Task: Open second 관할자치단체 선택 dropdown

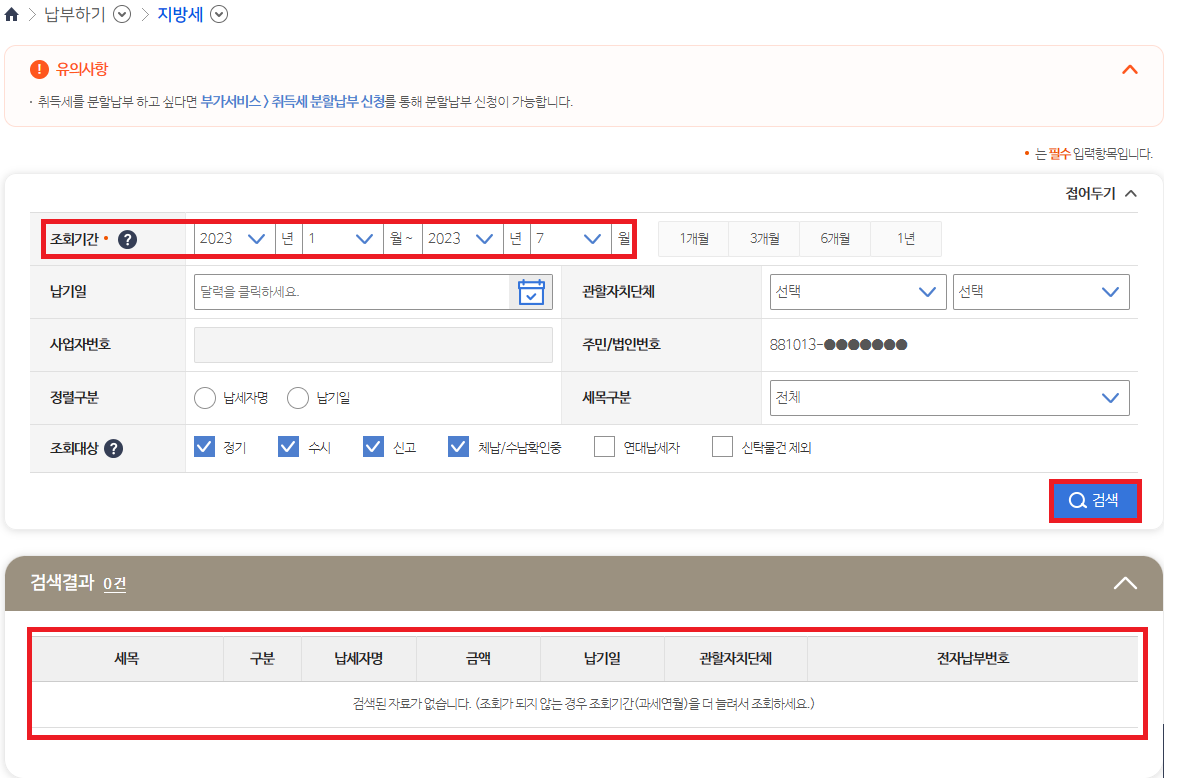Action: point(1041,292)
